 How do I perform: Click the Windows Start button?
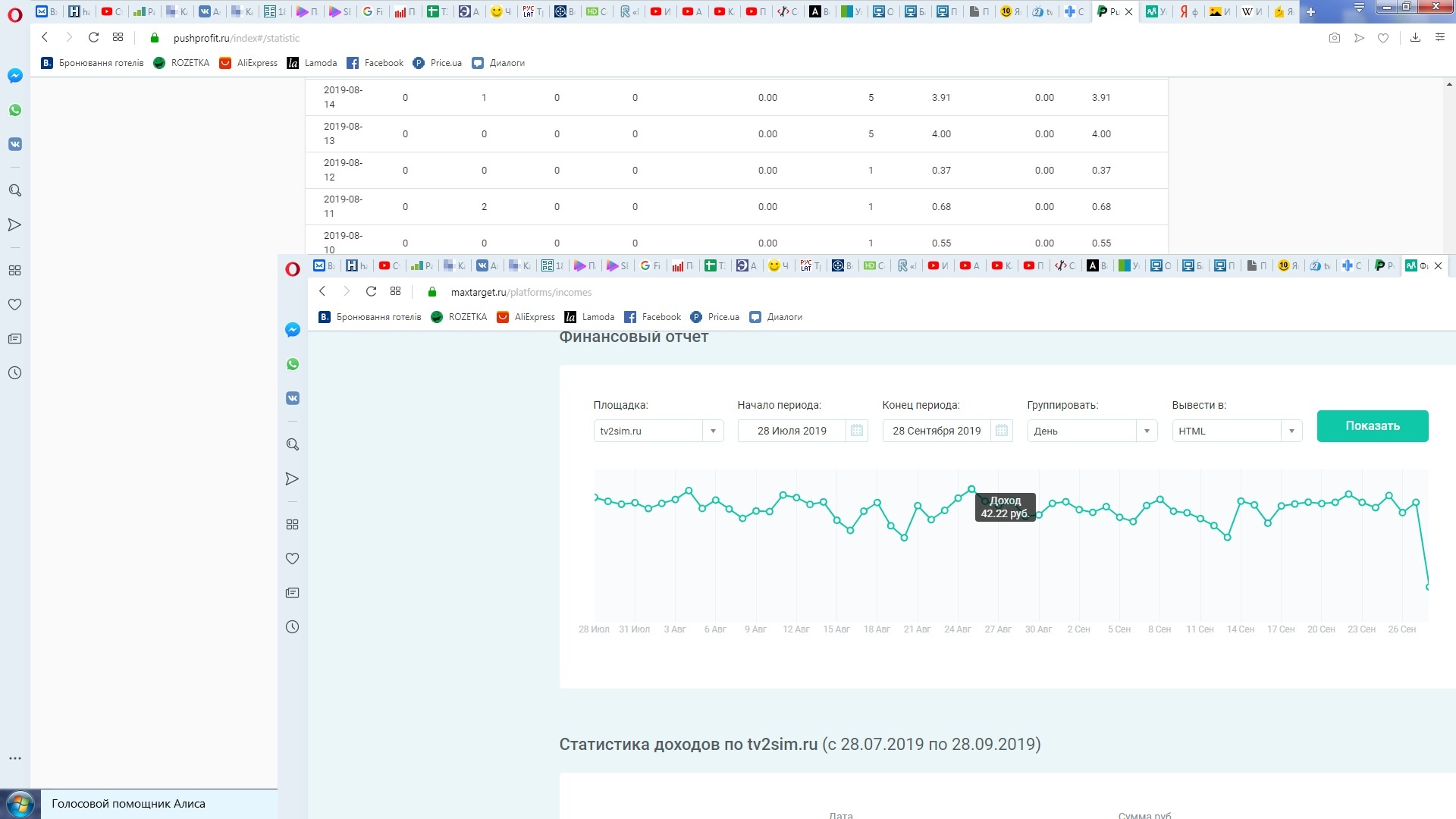20,804
